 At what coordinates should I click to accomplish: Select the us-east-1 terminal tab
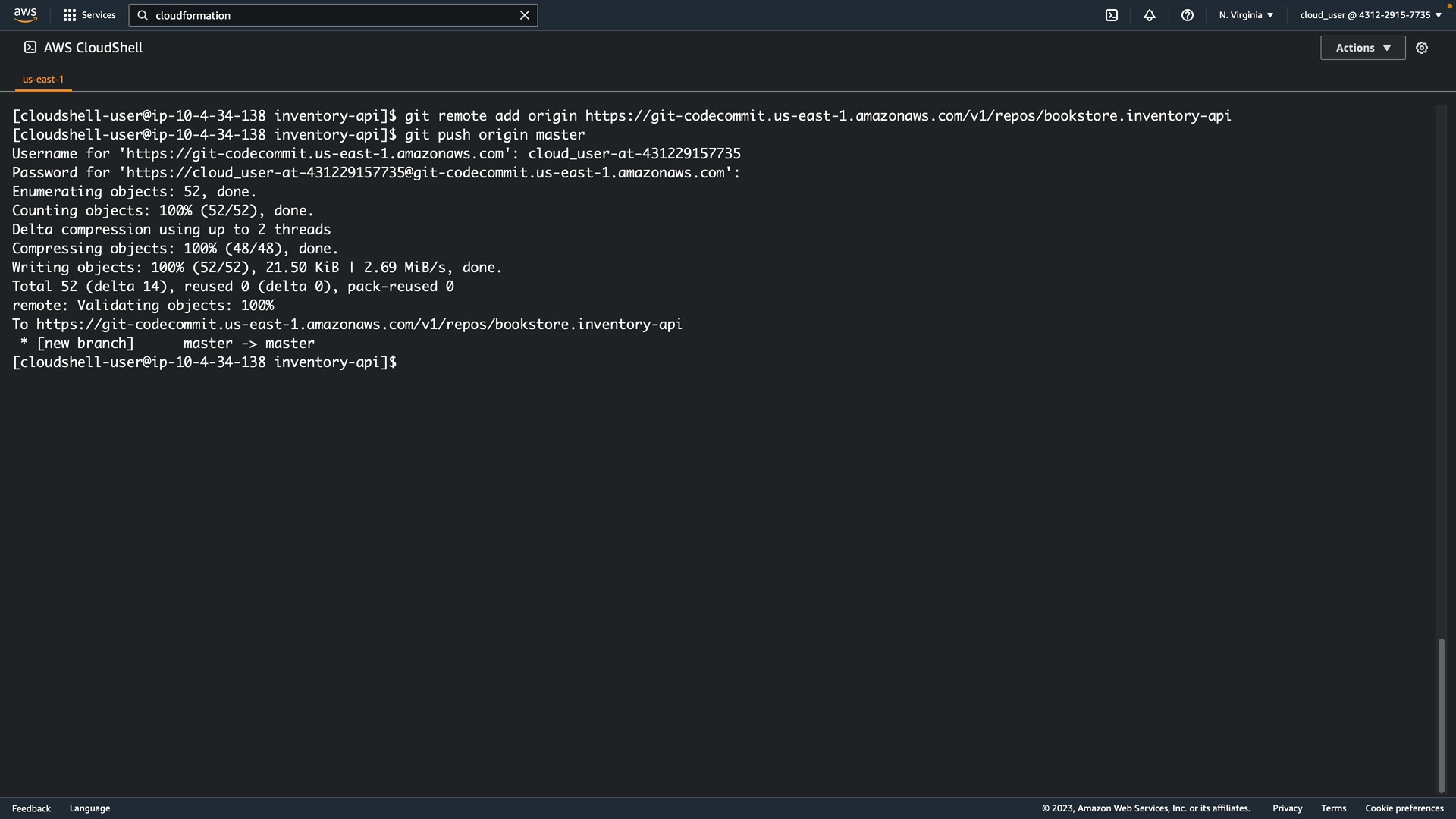pyautogui.click(x=43, y=79)
